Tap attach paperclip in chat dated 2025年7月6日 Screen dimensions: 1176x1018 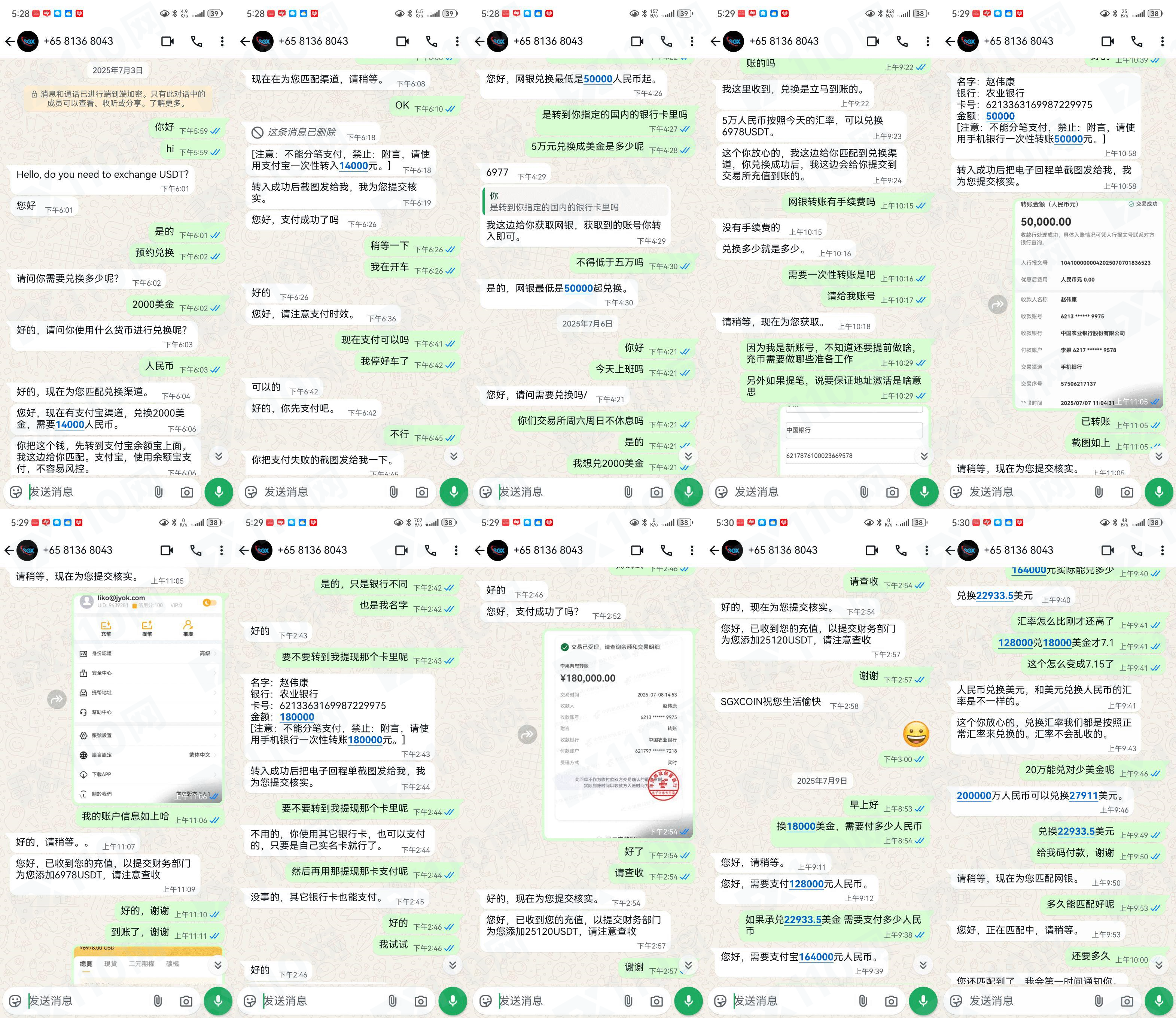(x=628, y=492)
